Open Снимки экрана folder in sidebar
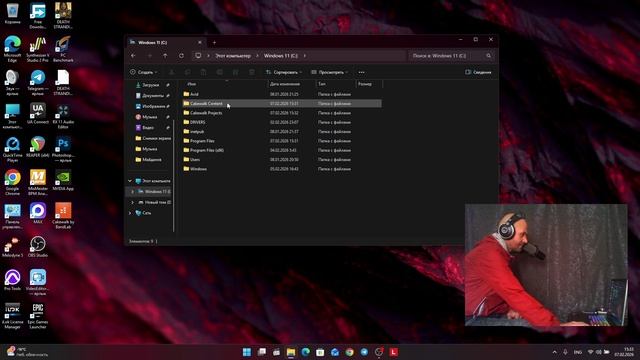The height and width of the screenshot is (360, 640). (x=153, y=138)
